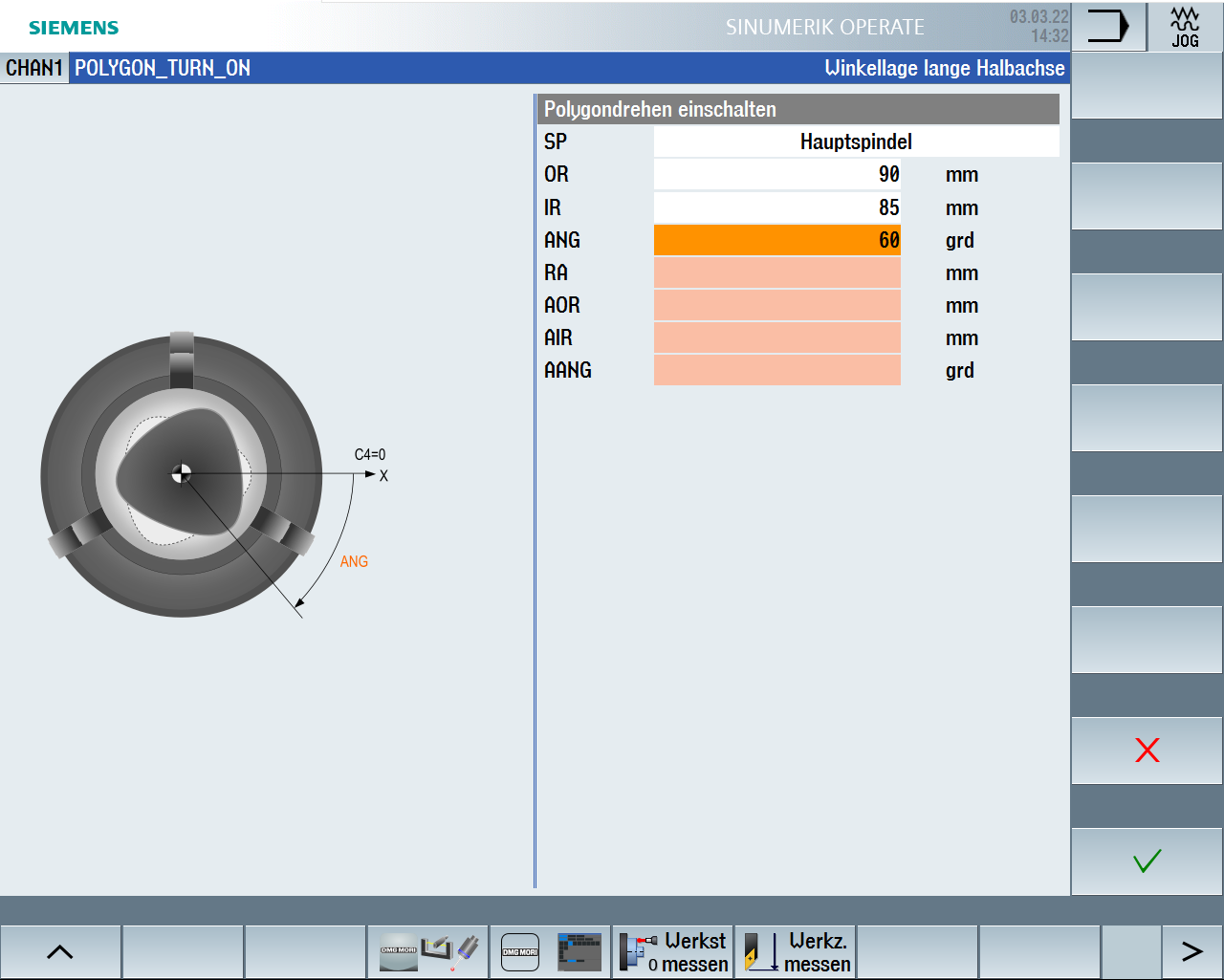Click the IR field showing 85

click(777, 207)
